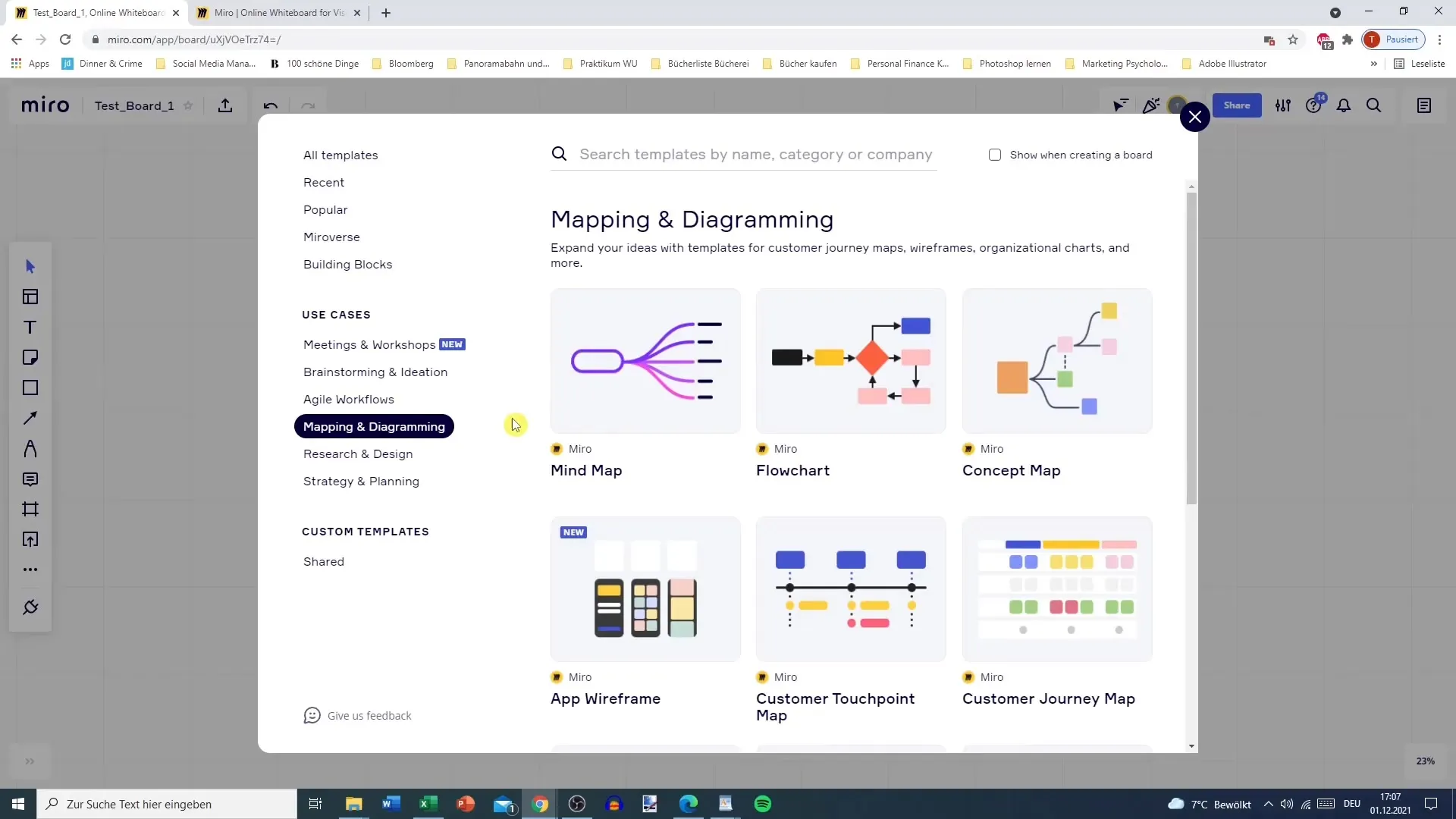Open a new browser tab

386,13
